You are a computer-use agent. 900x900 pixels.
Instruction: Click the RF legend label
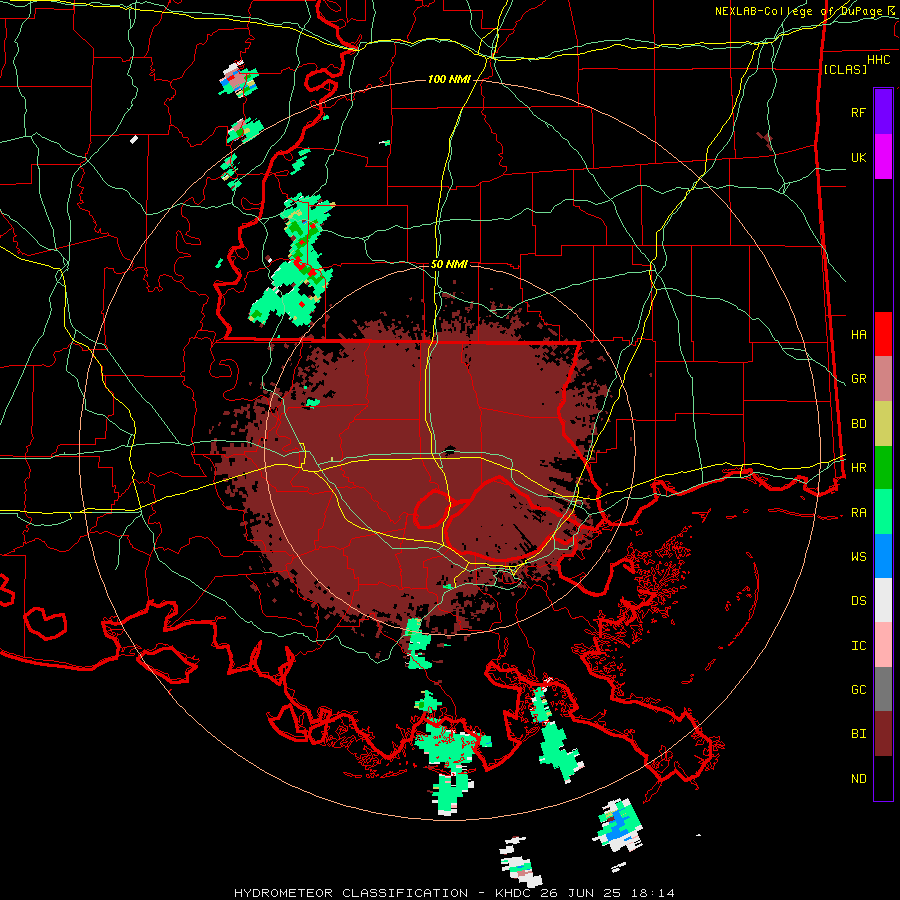point(858,113)
